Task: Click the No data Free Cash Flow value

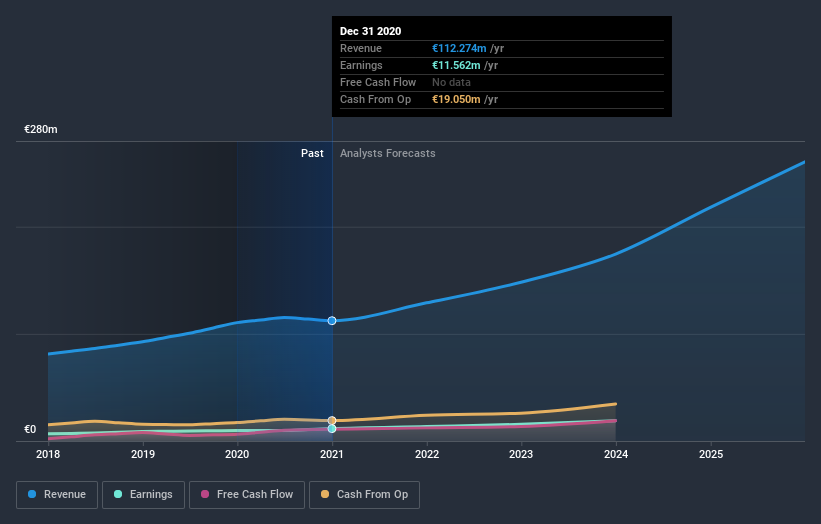Action: pyautogui.click(x=451, y=82)
